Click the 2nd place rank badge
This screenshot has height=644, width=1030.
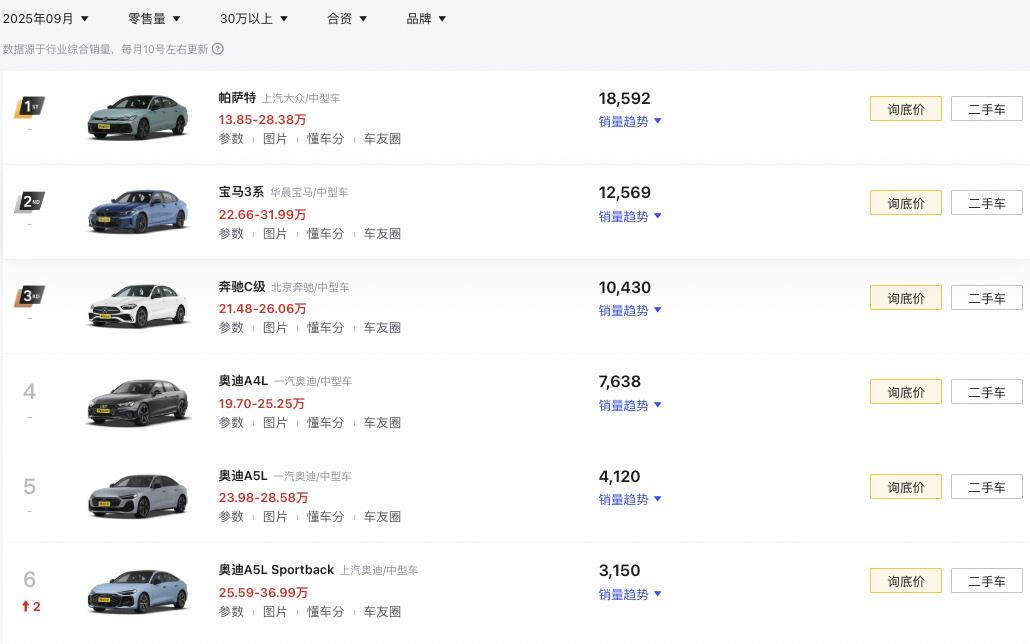tap(30, 202)
